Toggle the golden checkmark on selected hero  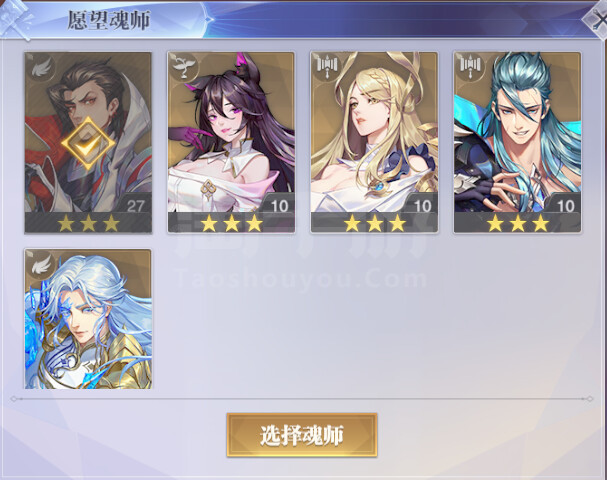coord(88,144)
